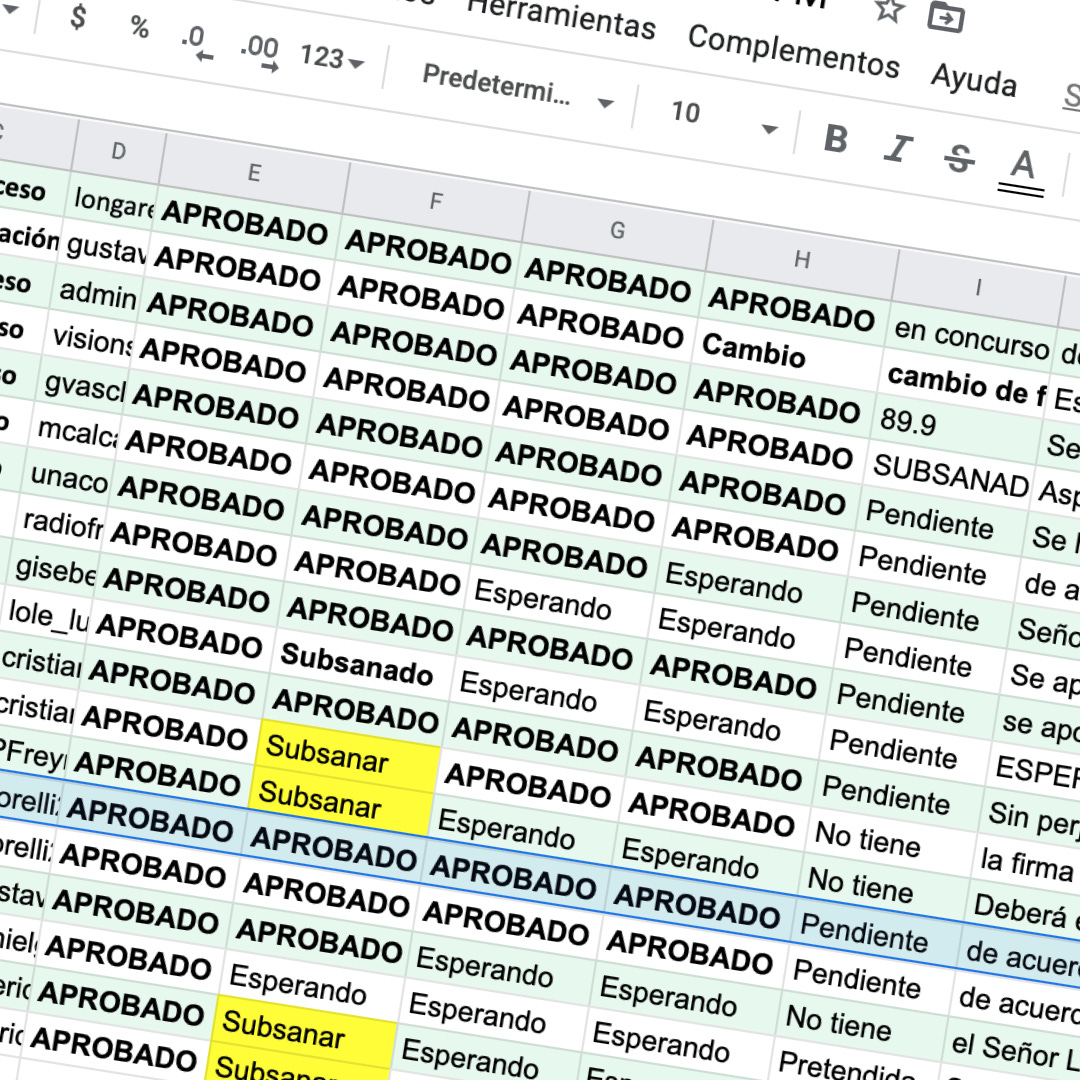This screenshot has width=1080, height=1080.
Task: Select the cell reading 'lole_lu'
Action: pos(48,616)
